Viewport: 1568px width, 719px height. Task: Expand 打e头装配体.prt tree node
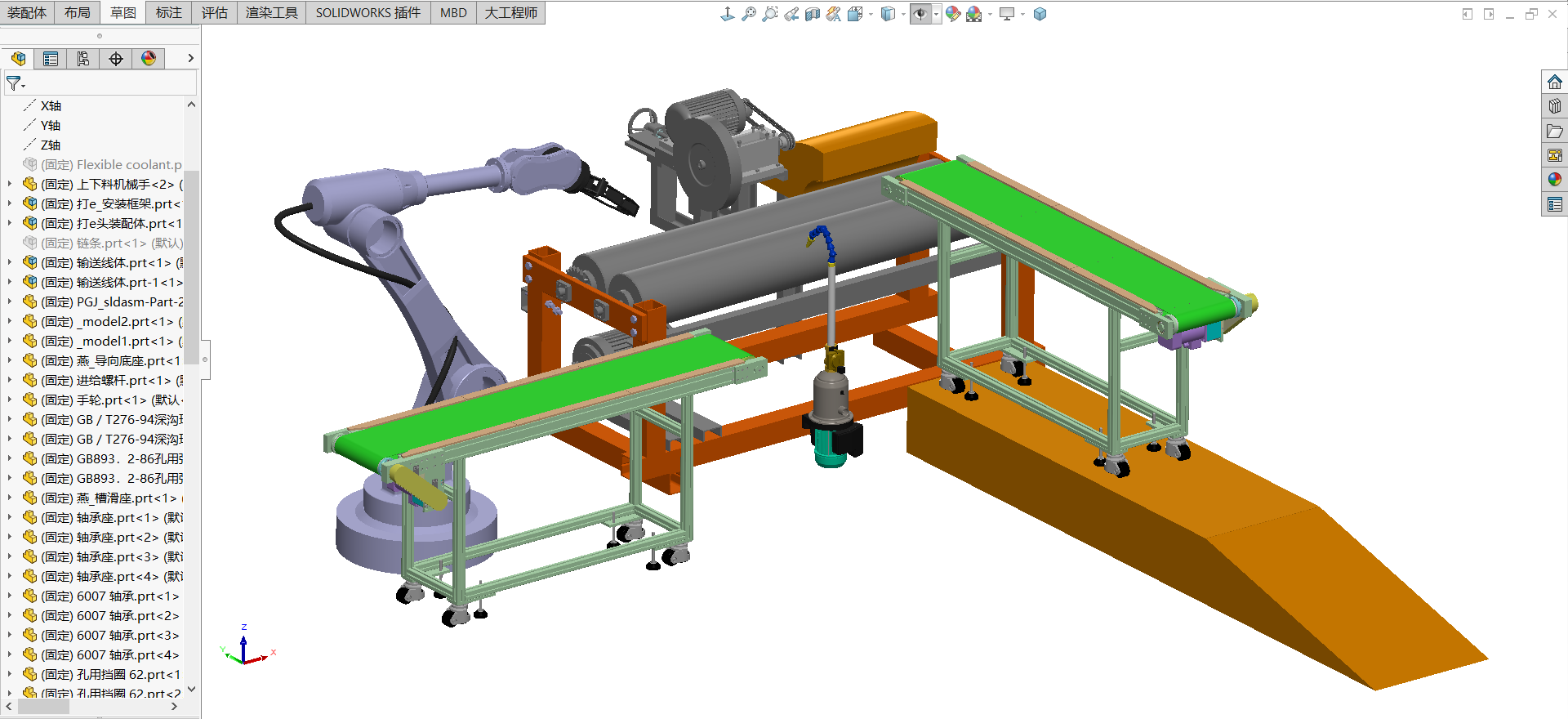coord(9,223)
